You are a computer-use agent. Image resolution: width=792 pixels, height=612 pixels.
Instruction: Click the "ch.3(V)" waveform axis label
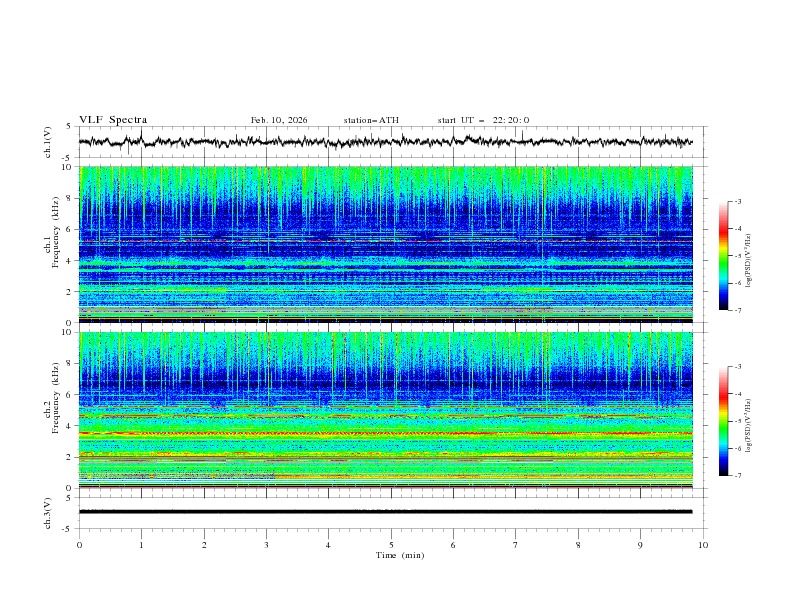point(48,513)
